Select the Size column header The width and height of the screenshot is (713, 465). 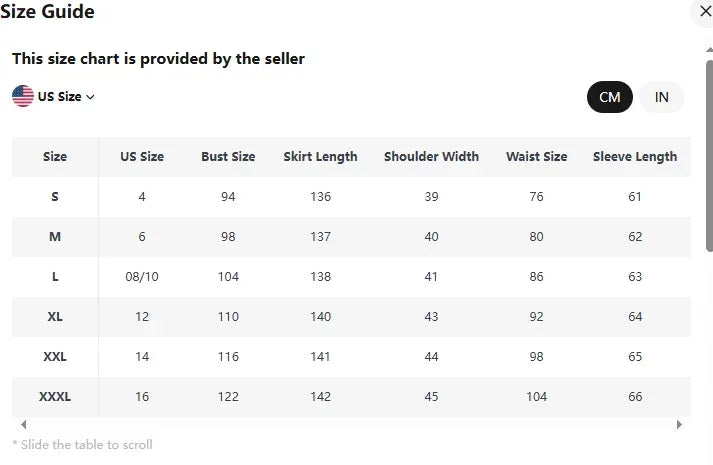point(55,157)
